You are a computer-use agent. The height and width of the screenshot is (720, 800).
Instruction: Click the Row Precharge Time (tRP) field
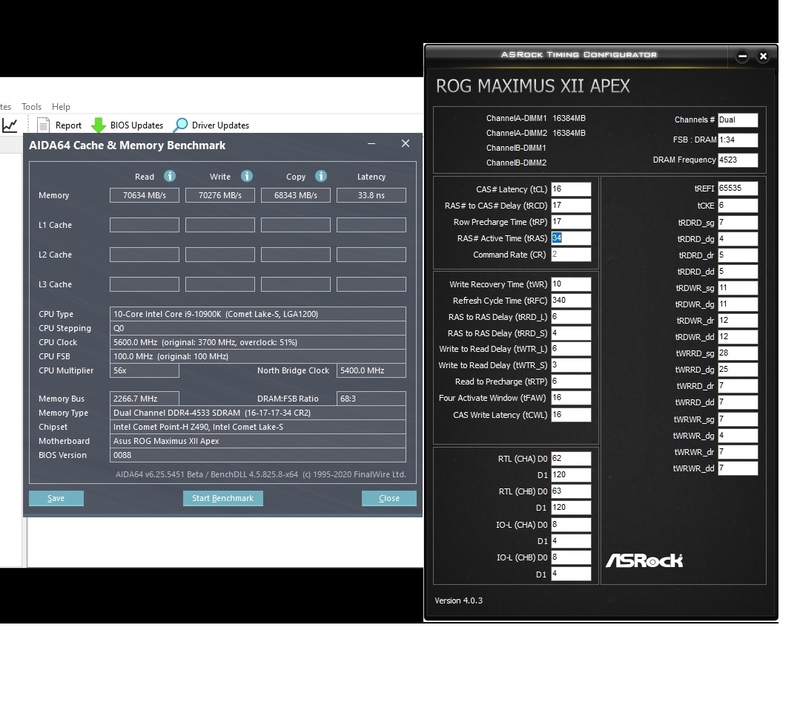click(571, 222)
